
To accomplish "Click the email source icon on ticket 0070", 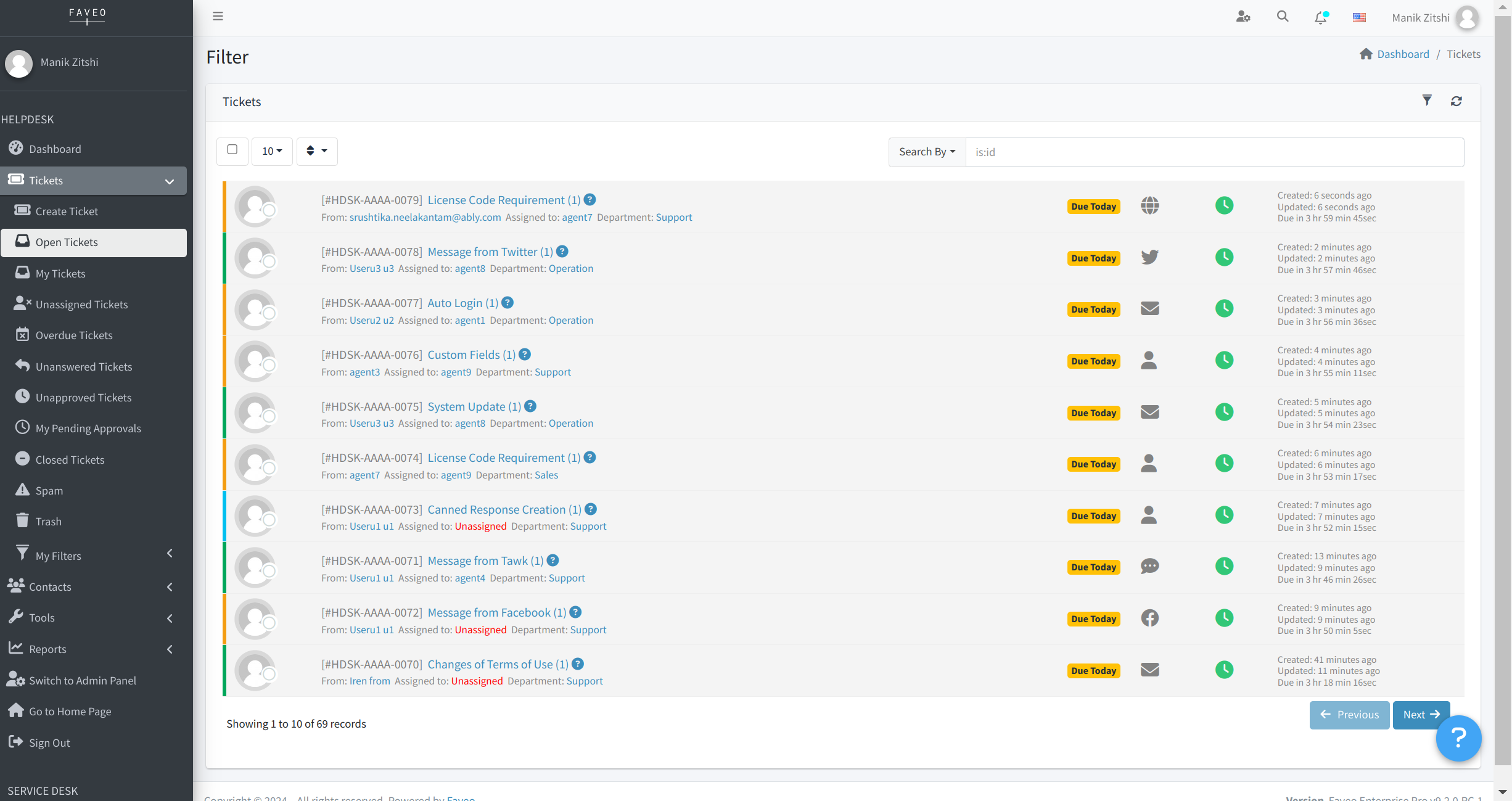I will (1149, 670).
